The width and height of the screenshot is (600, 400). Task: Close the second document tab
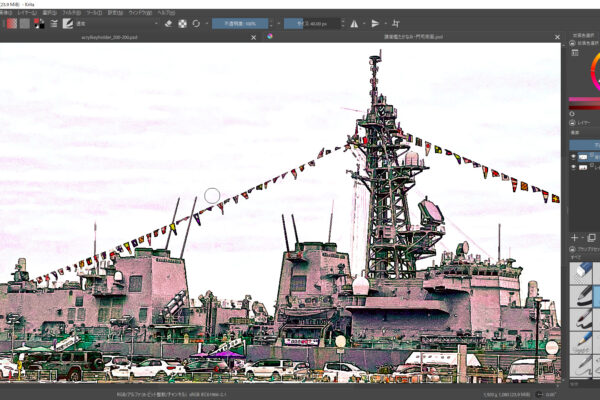pyautogui.click(x=557, y=37)
